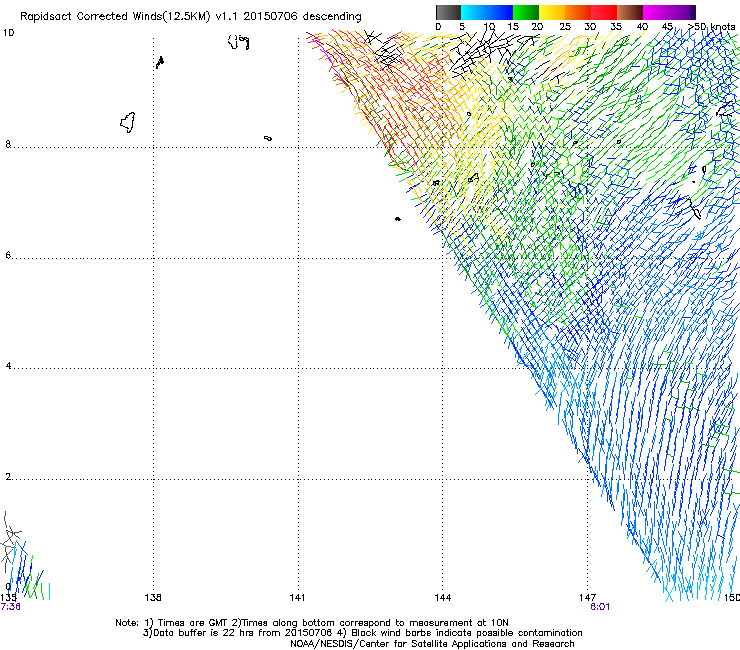Viewport: 740px width, 650px height.
Task: Click the latitude '10' axis label
Action: [x=8, y=33]
